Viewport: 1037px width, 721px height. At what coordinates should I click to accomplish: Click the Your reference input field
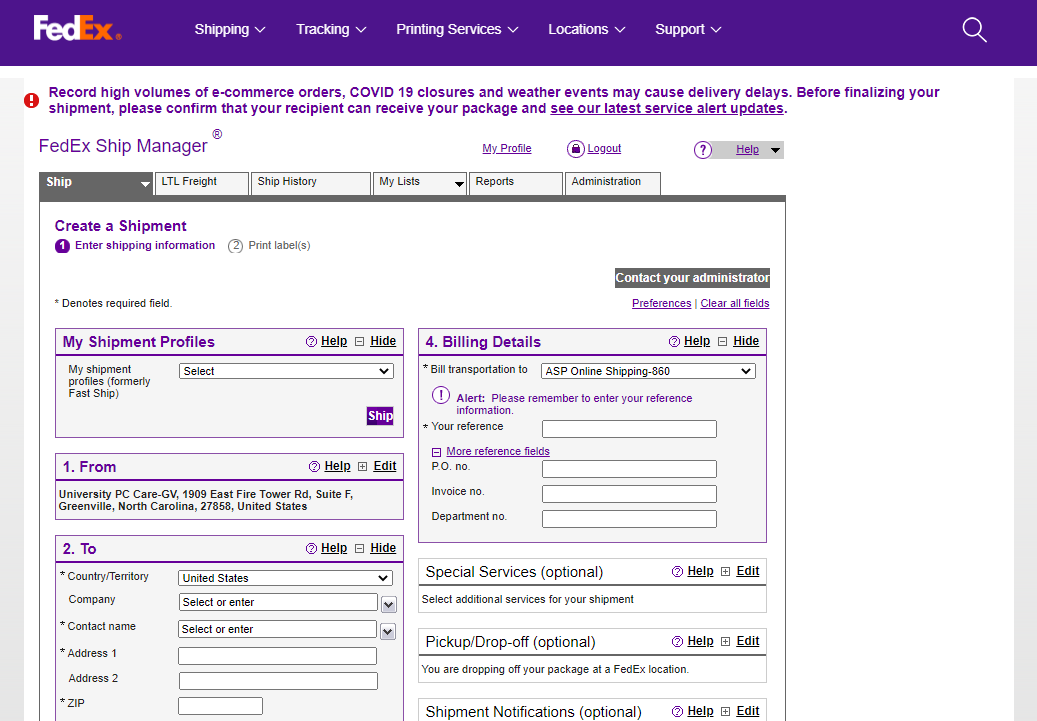point(629,429)
